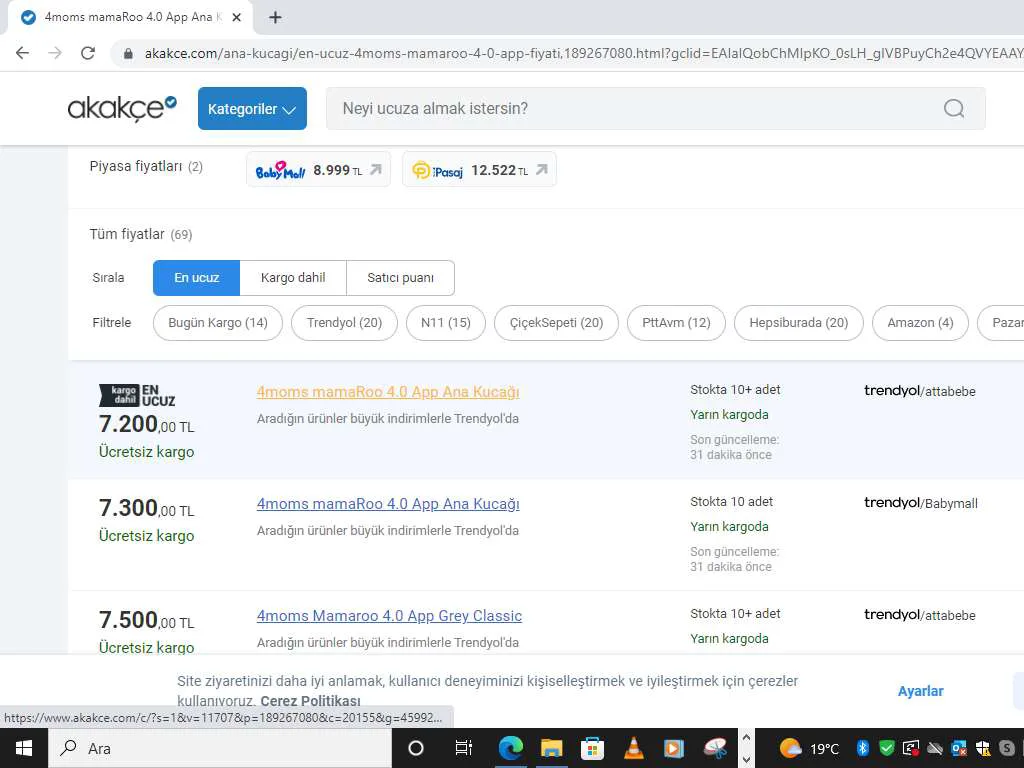Open the Çerez Politikası link
1024x768 pixels.
click(310, 701)
